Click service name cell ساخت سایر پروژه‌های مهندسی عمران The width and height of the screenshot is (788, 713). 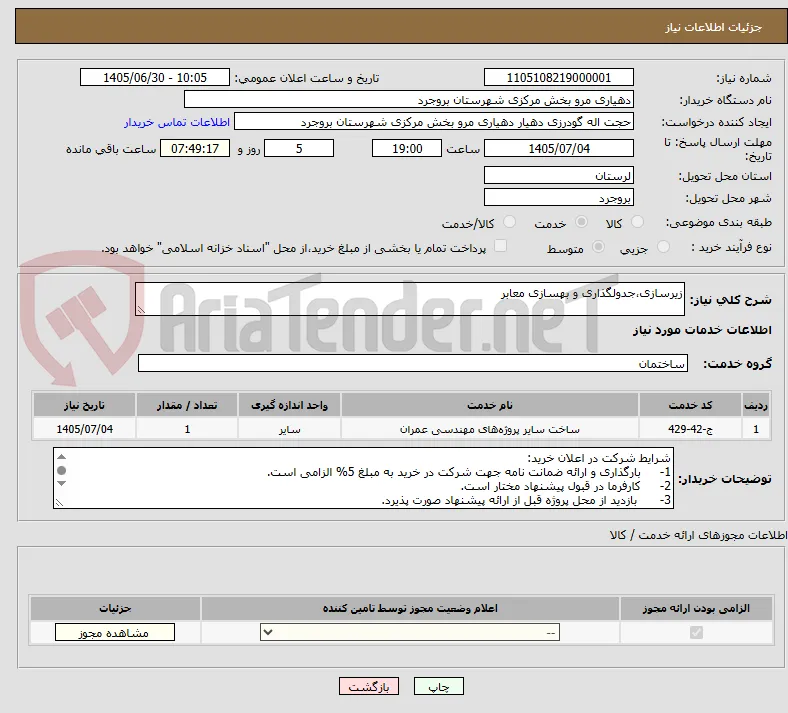(x=489, y=429)
